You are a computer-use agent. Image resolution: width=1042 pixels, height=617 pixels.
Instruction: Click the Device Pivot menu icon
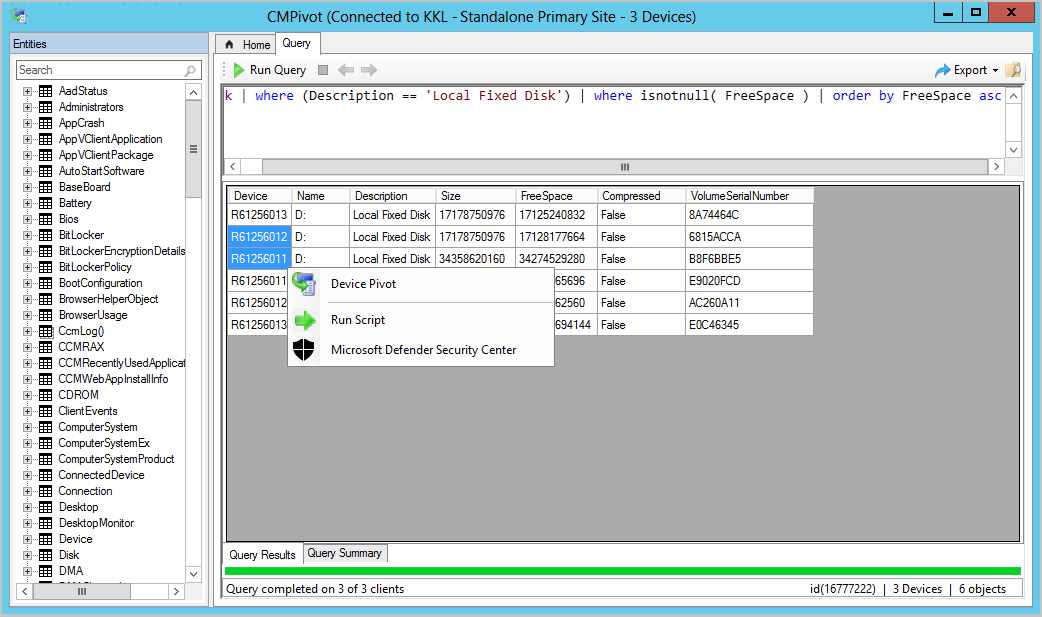(304, 284)
